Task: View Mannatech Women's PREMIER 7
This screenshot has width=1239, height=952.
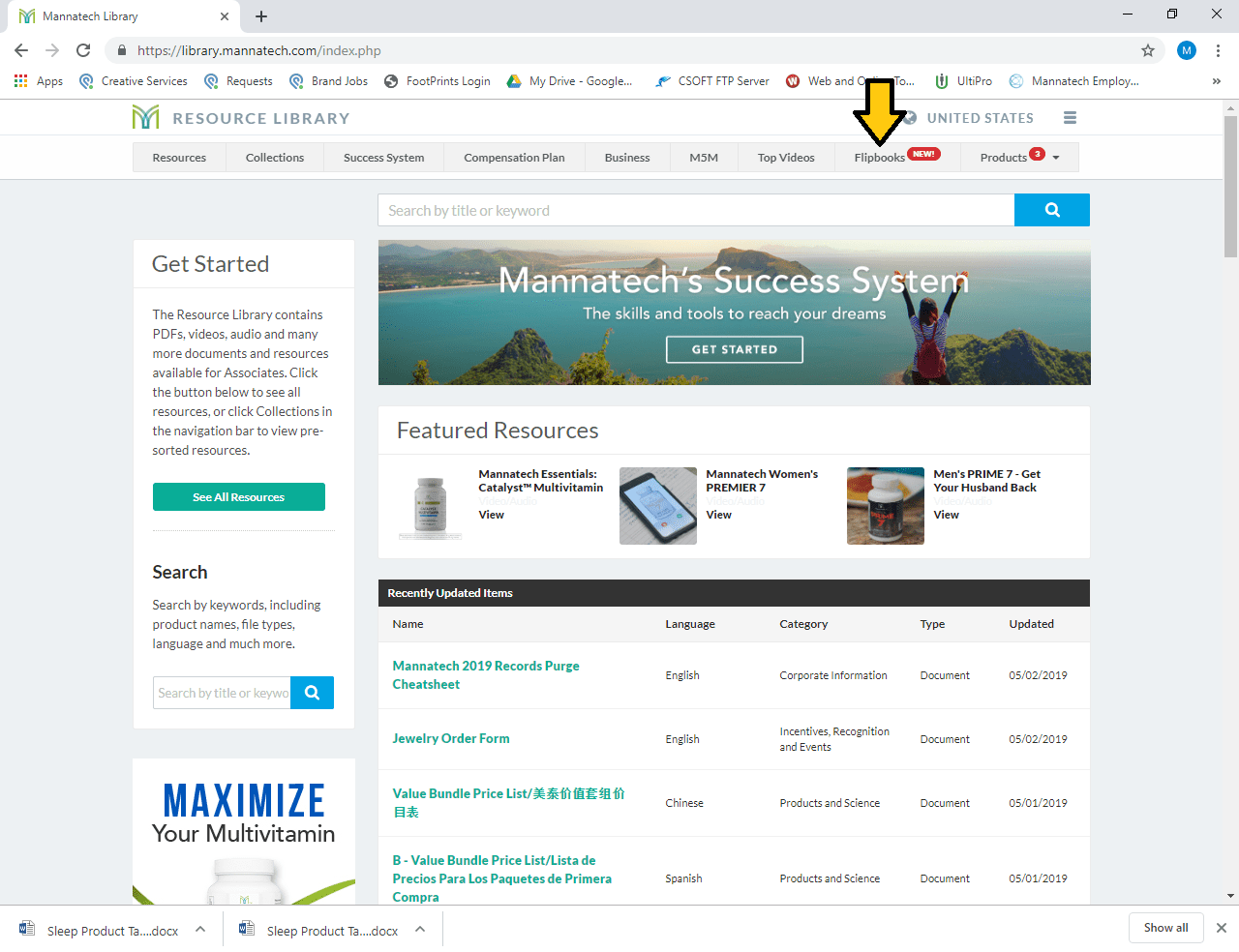Action: point(718,515)
